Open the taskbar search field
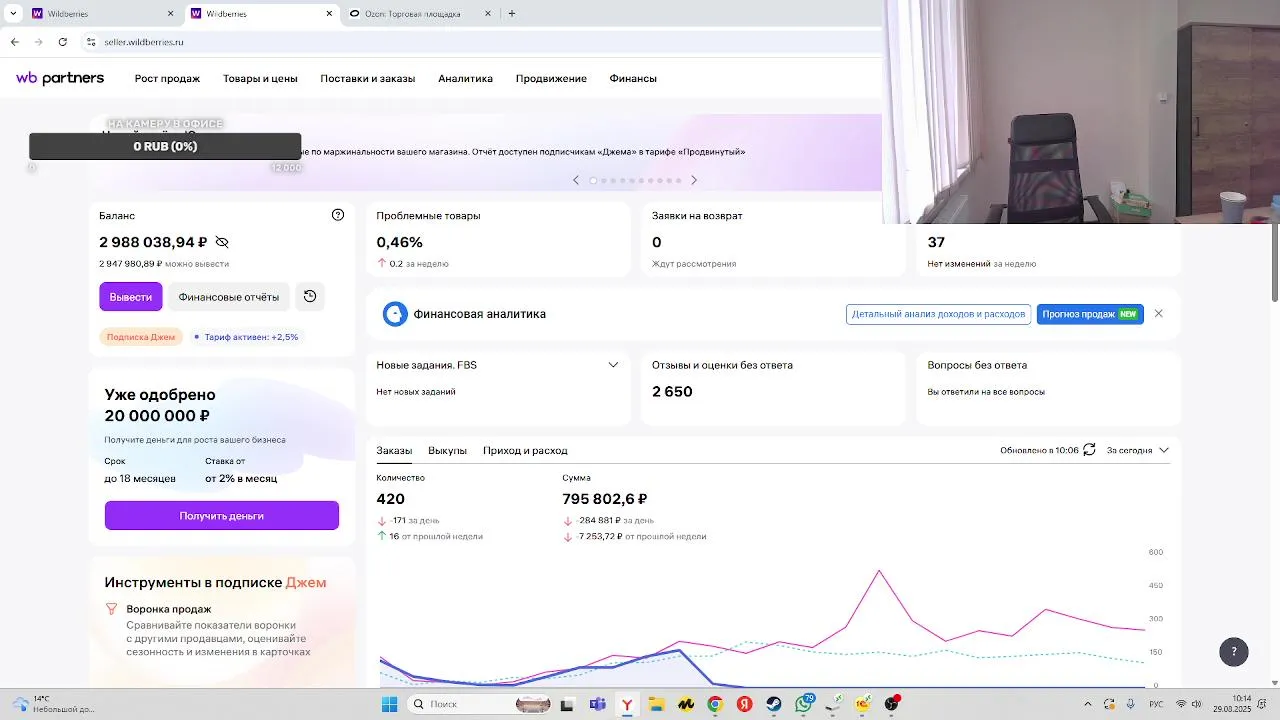The height and width of the screenshot is (720, 1280). tap(477, 704)
